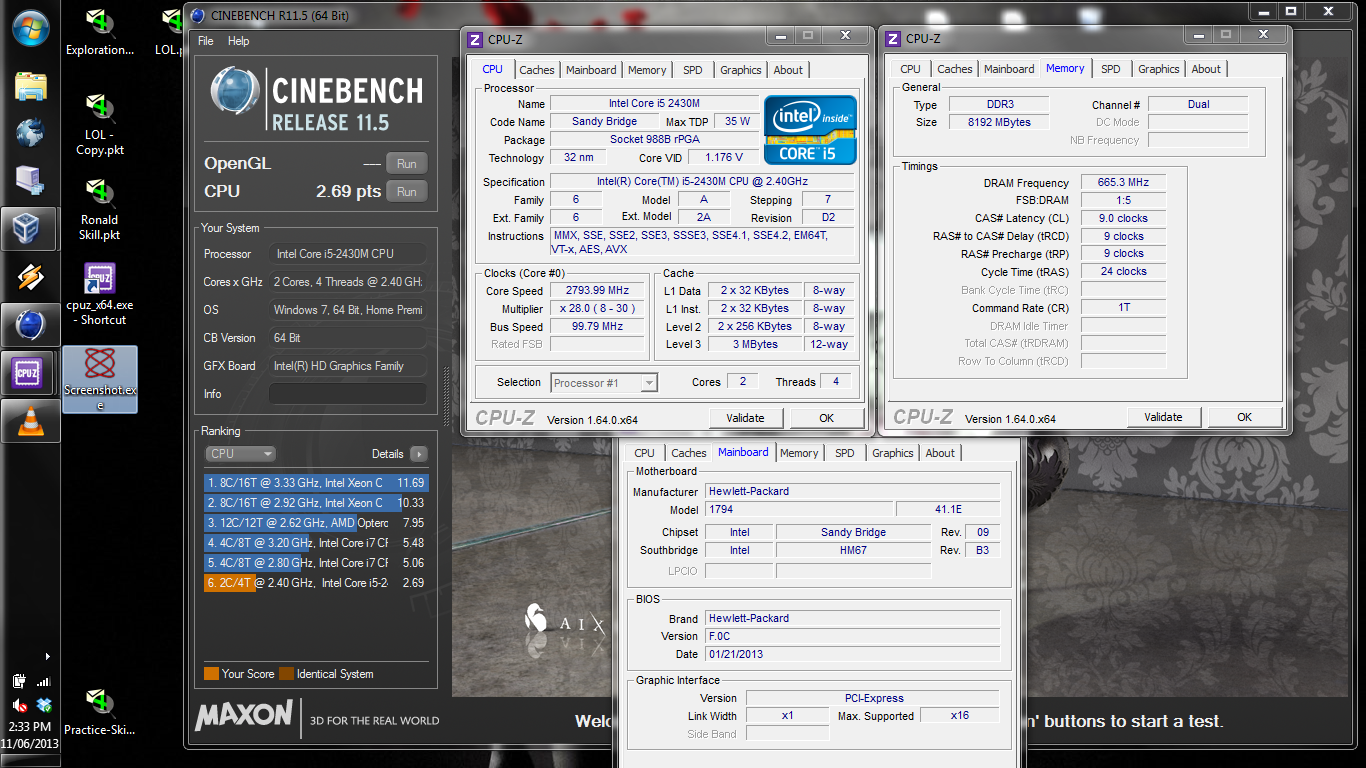
Task: Open Windows Explorer from the taskbar
Action: [x=30, y=86]
